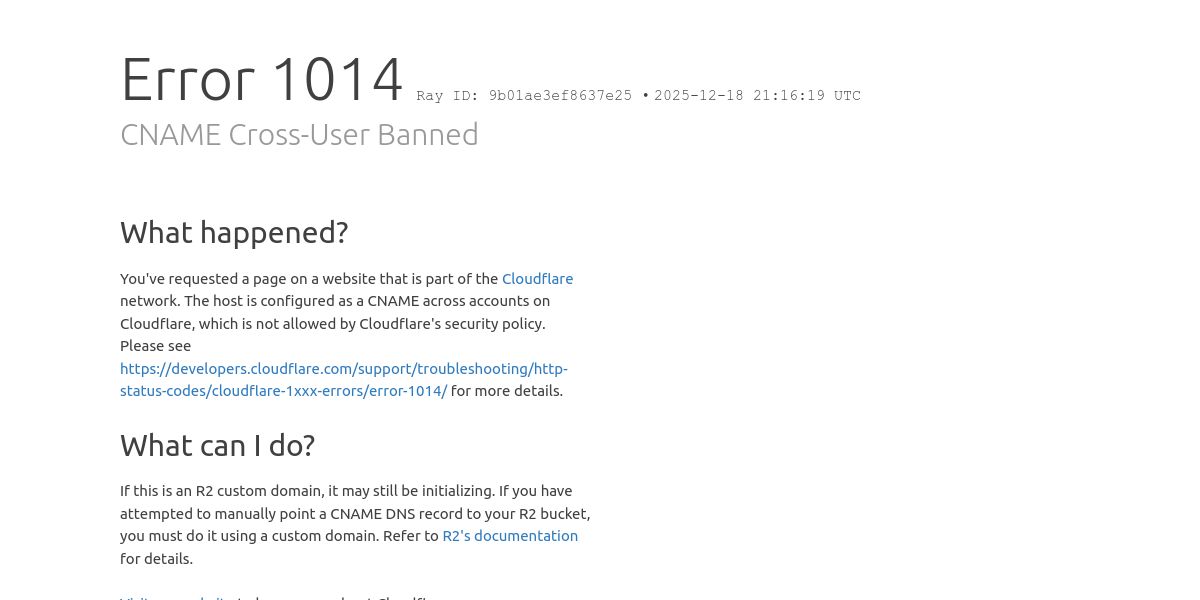Click the text 'for more details.'

tap(507, 391)
